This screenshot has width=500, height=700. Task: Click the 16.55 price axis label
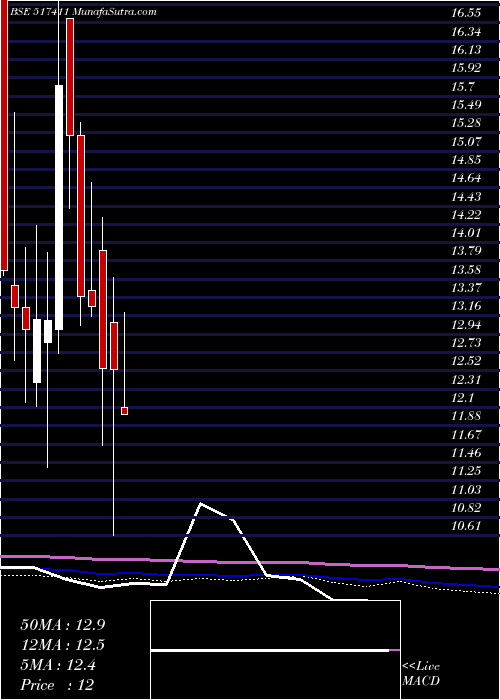[466, 13]
